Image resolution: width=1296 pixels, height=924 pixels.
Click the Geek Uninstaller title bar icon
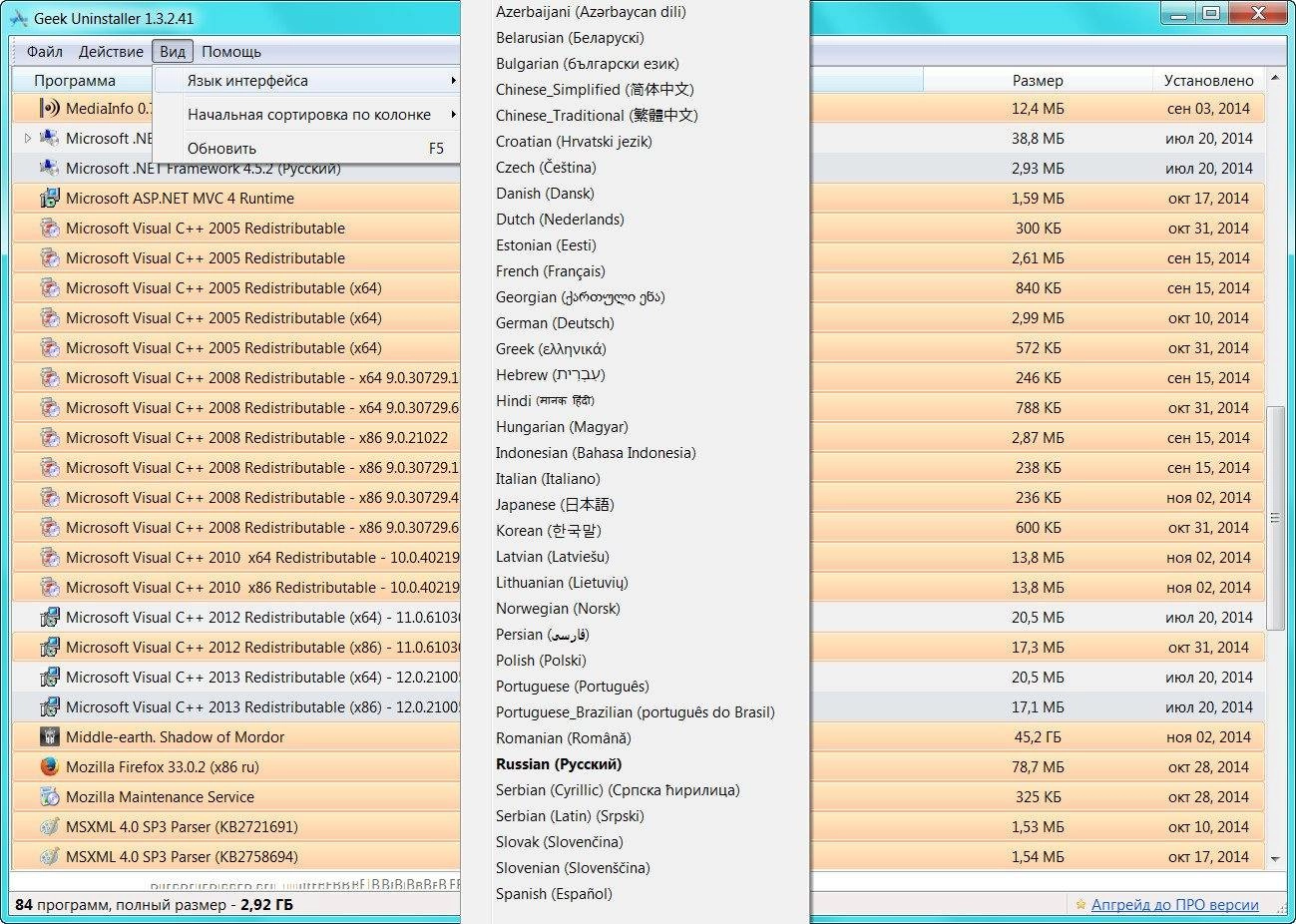pyautogui.click(x=18, y=17)
